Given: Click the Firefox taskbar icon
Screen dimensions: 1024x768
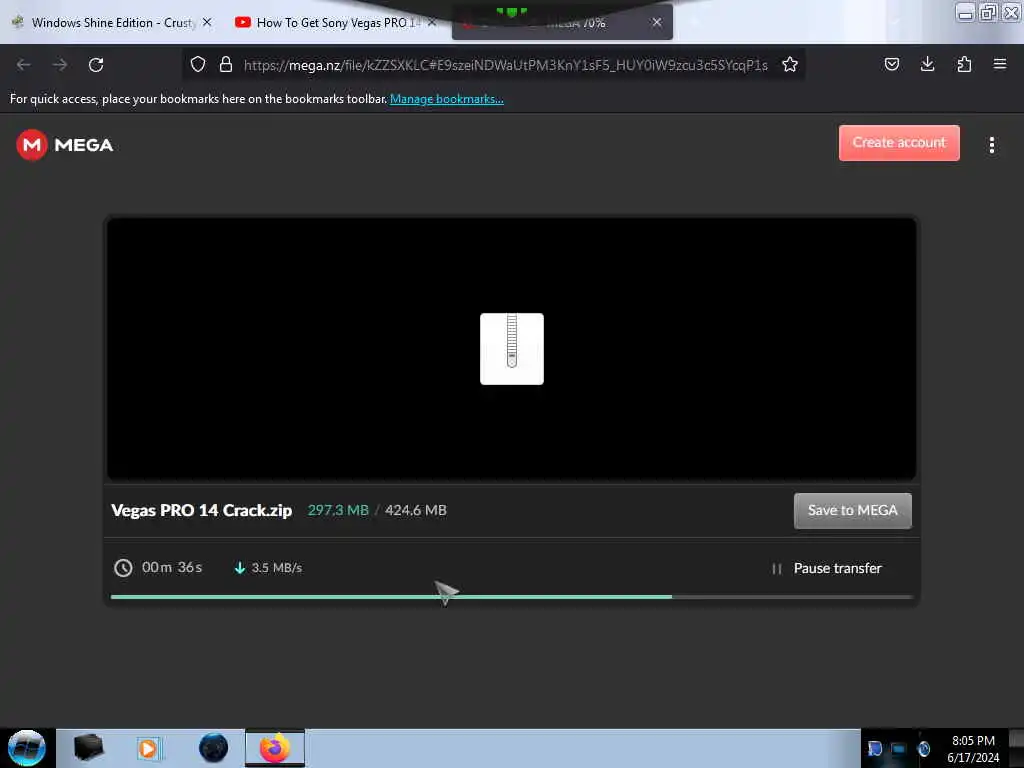Looking at the screenshot, I should [275, 748].
